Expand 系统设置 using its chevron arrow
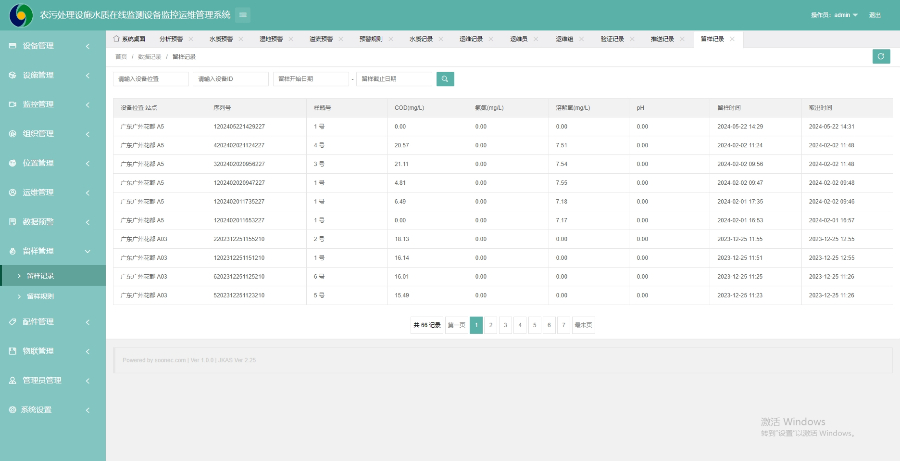This screenshot has height=461, width=900. (88, 409)
